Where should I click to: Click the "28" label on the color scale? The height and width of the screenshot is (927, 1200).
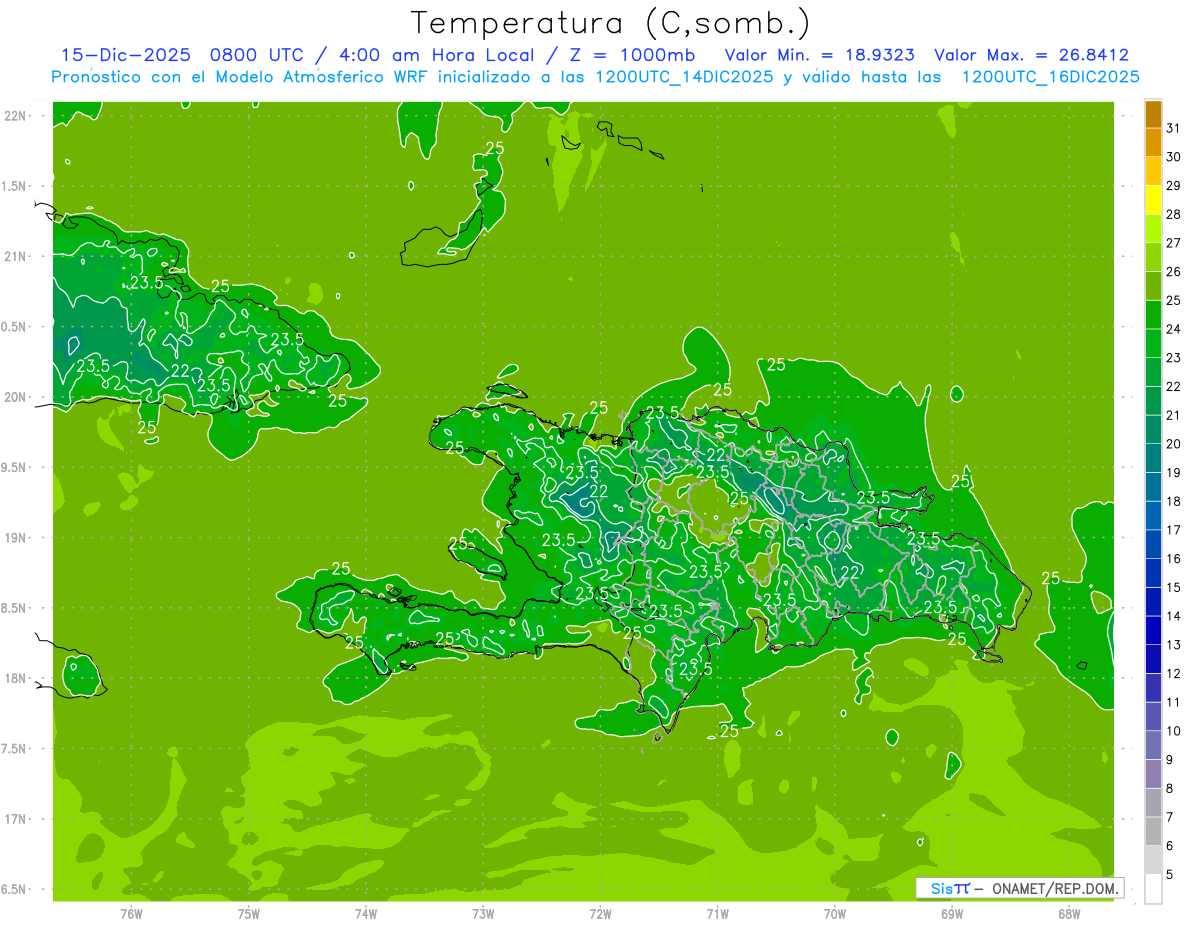coord(1174,214)
